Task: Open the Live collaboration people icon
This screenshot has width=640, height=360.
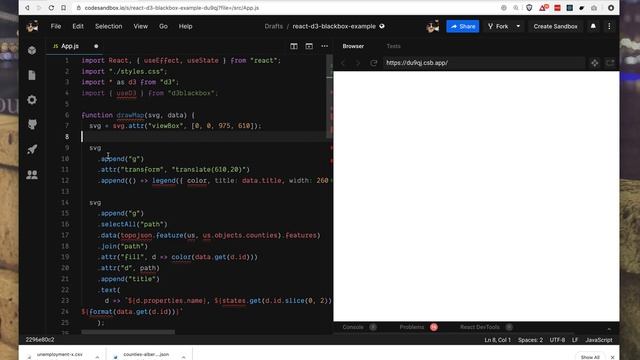Action: 32,175
